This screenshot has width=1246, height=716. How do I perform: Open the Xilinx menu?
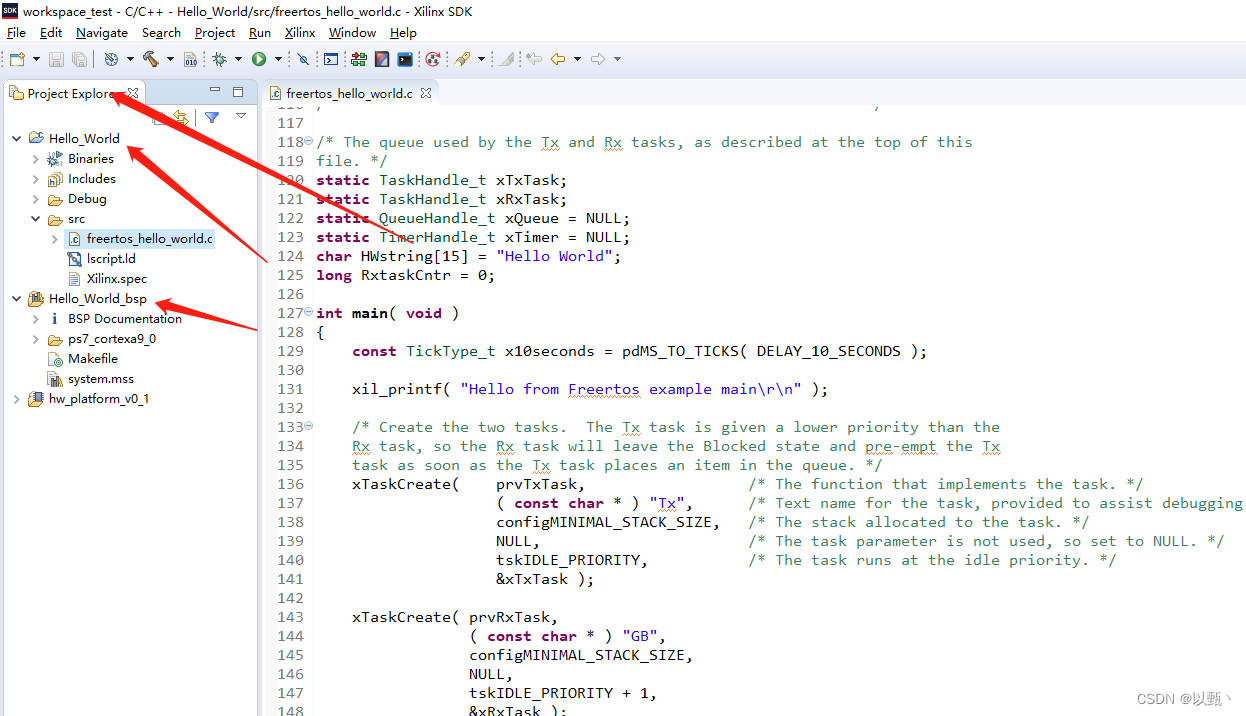[x=299, y=32]
